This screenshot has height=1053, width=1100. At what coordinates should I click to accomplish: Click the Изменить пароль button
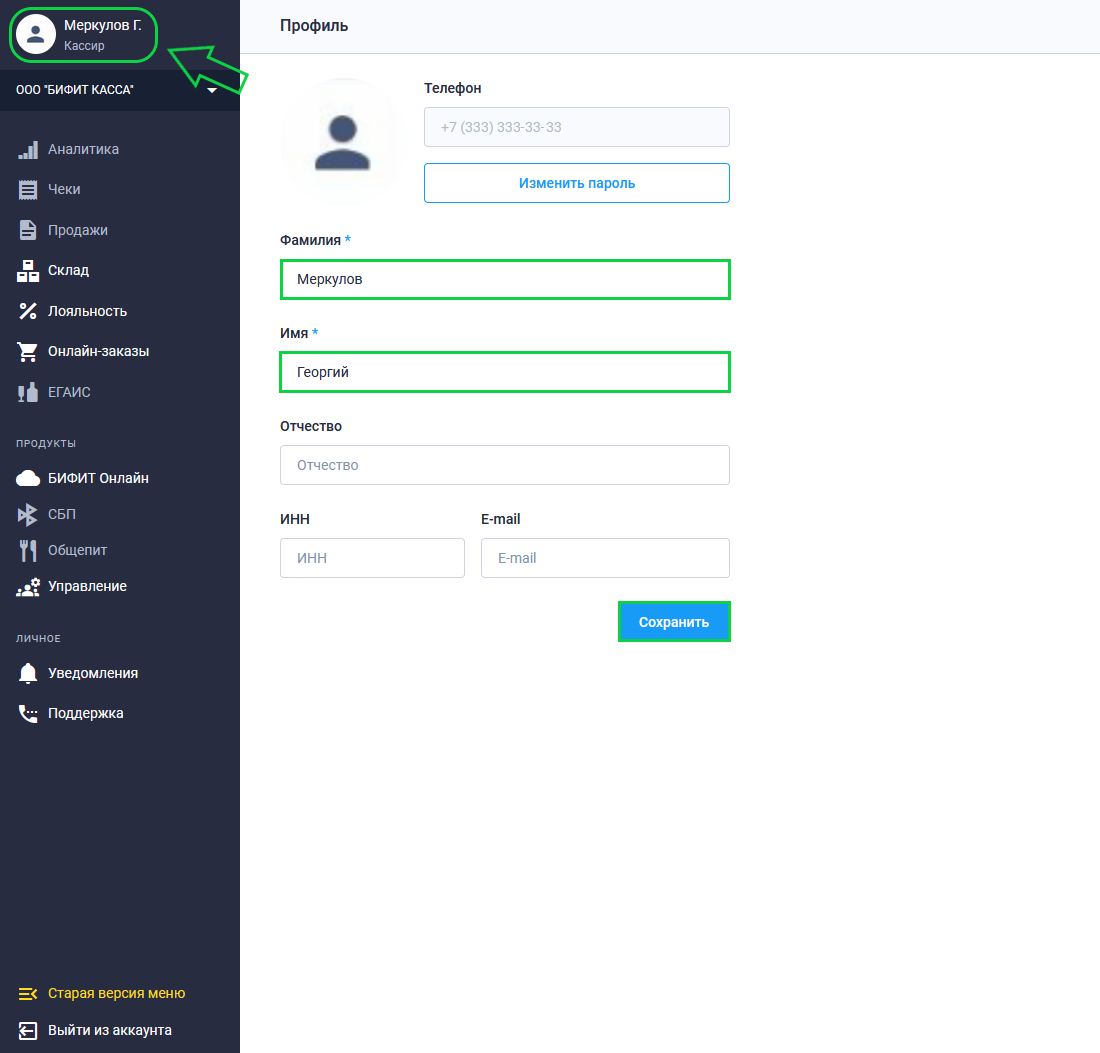coord(577,183)
